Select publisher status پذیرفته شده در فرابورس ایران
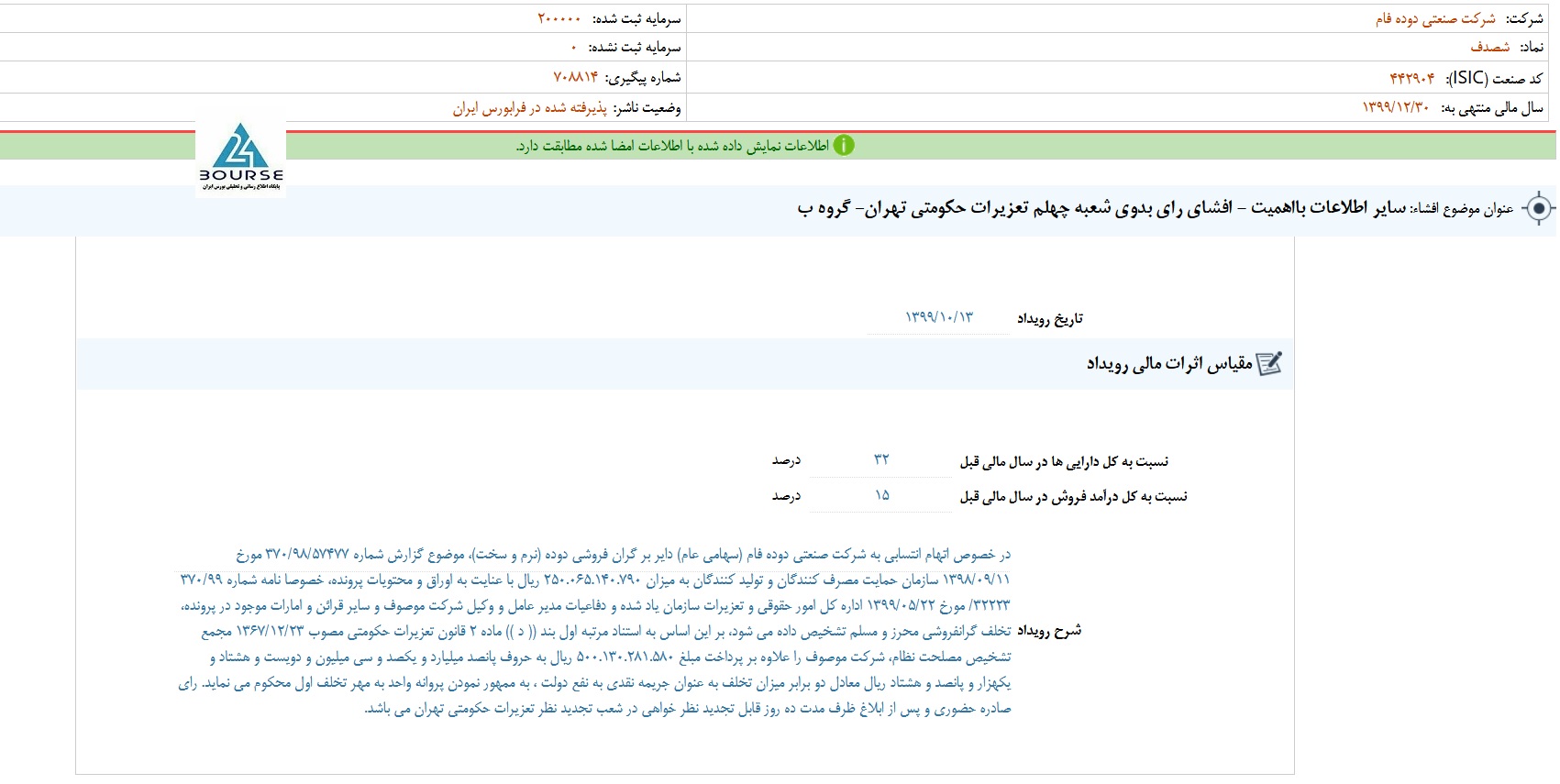 point(530,108)
